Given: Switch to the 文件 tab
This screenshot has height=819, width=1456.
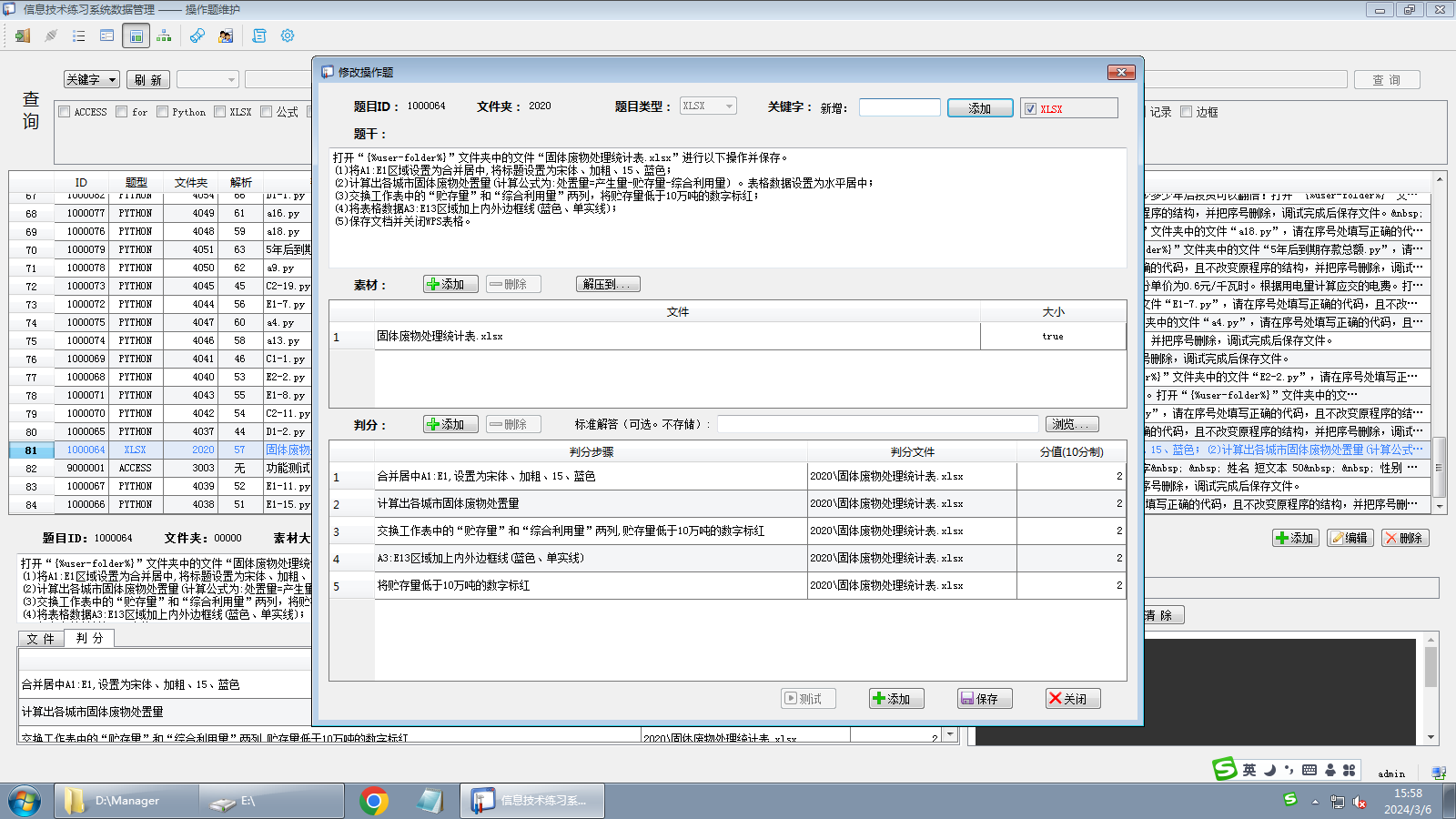Looking at the screenshot, I should click(x=41, y=639).
